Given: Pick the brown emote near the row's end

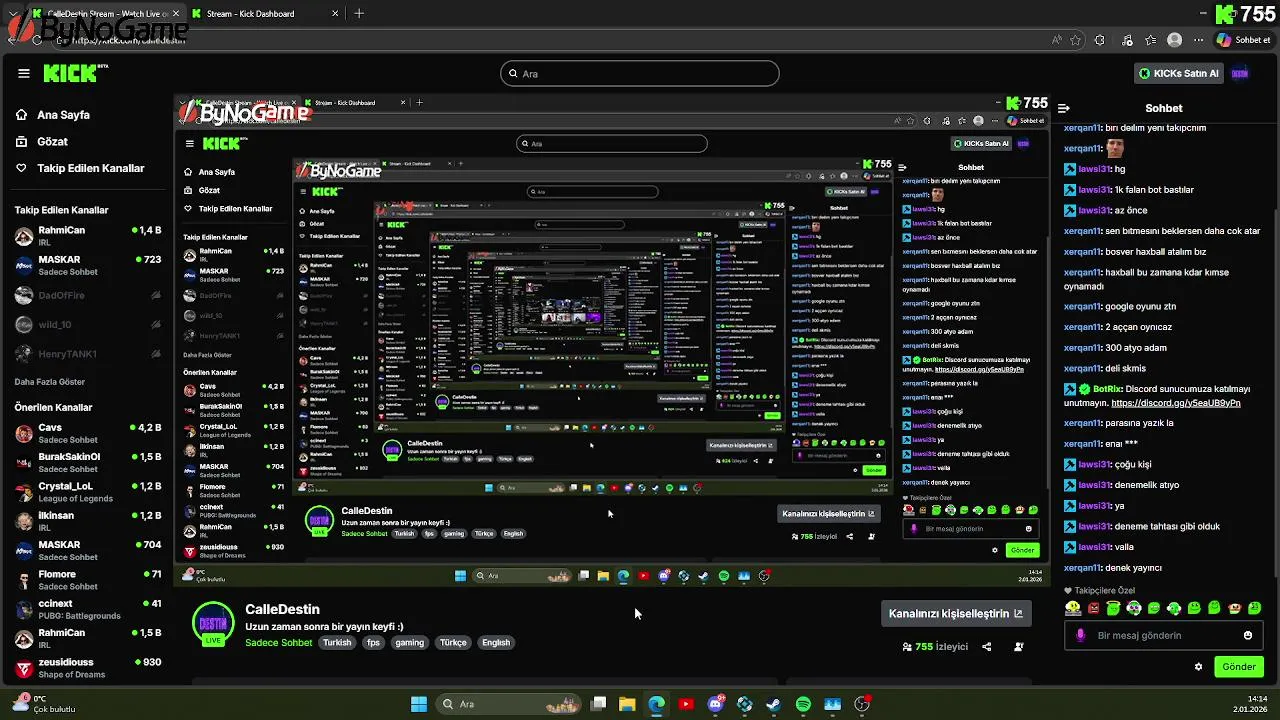Looking at the screenshot, I should 1235,607.
